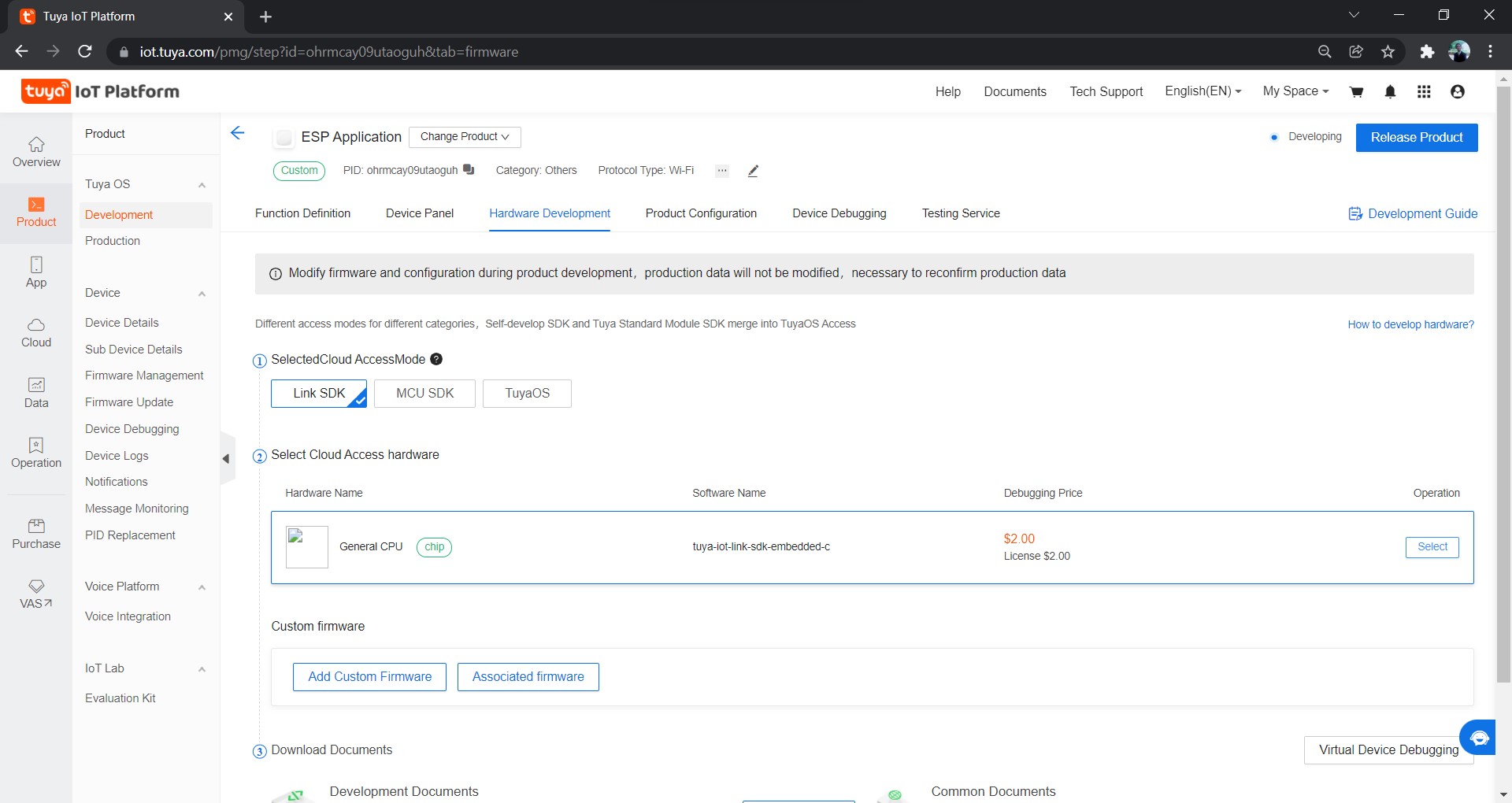Screen dimensions: 1512x803
Task: Switch to the Hardware Development tab
Action: tap(550, 213)
